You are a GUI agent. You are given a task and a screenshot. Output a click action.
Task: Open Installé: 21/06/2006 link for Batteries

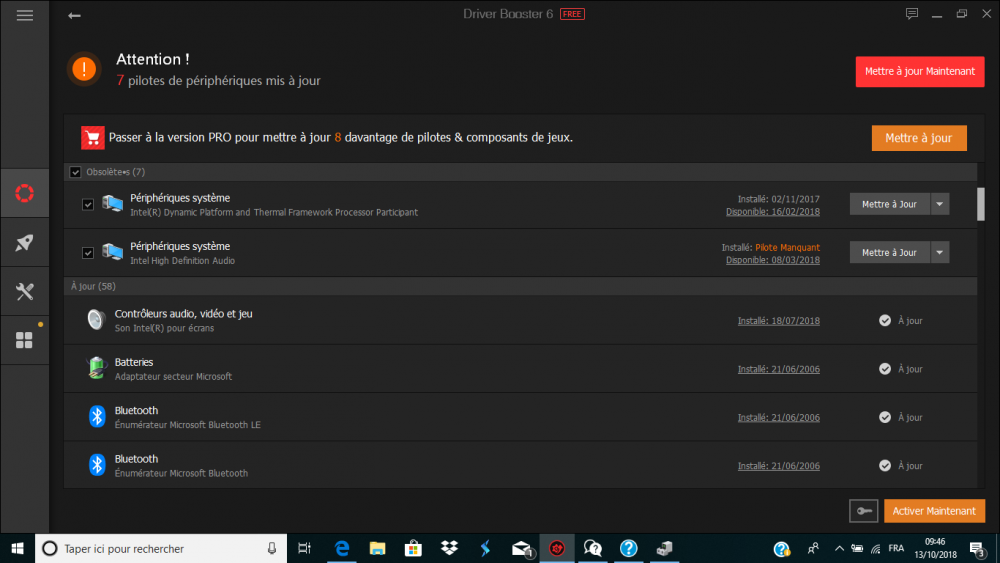point(779,369)
